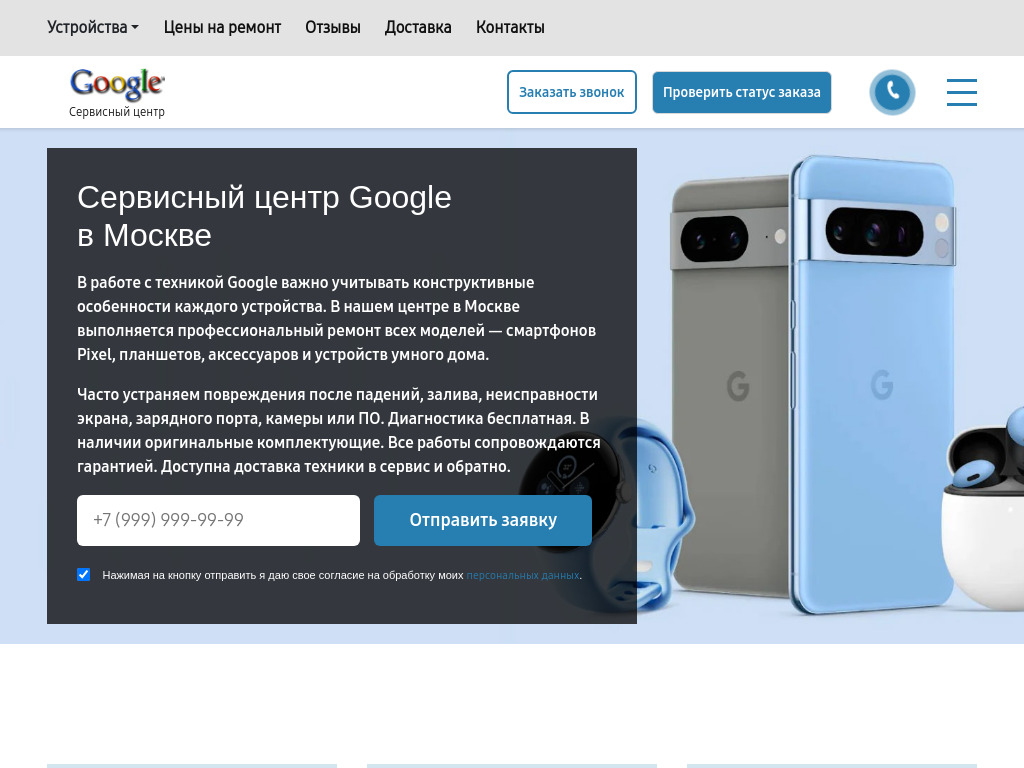Expand the Устройства dropdown menu

click(x=93, y=27)
